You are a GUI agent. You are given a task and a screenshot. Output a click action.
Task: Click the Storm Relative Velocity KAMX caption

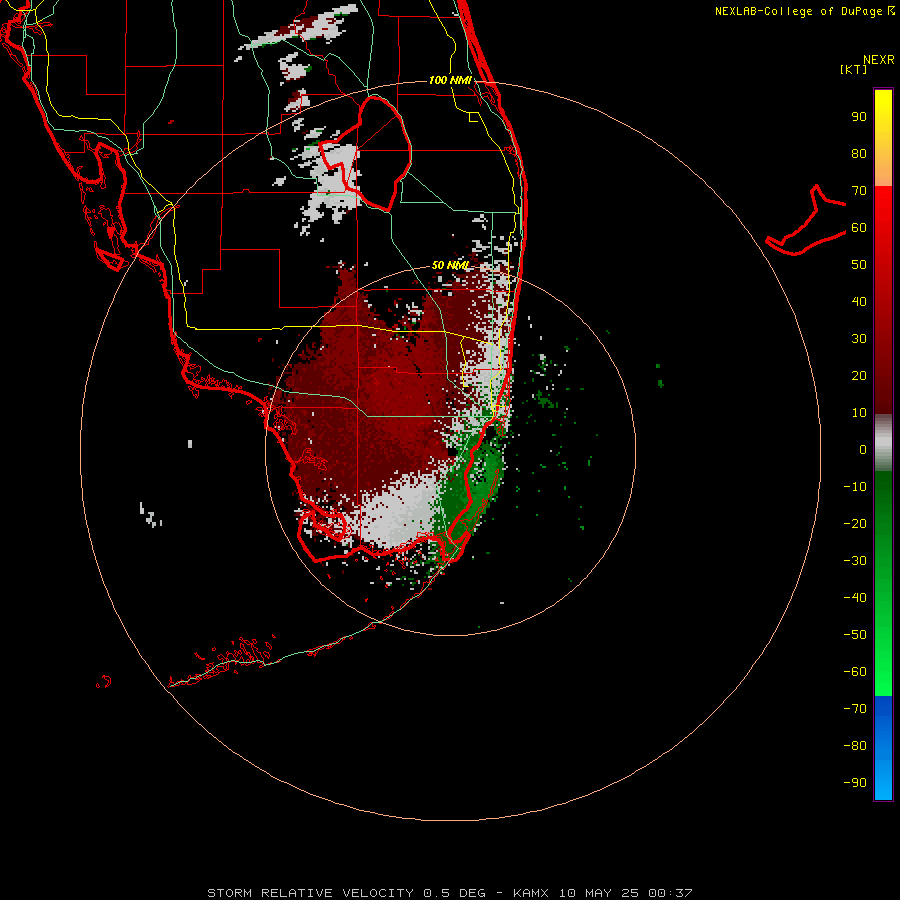pyautogui.click(x=450, y=893)
